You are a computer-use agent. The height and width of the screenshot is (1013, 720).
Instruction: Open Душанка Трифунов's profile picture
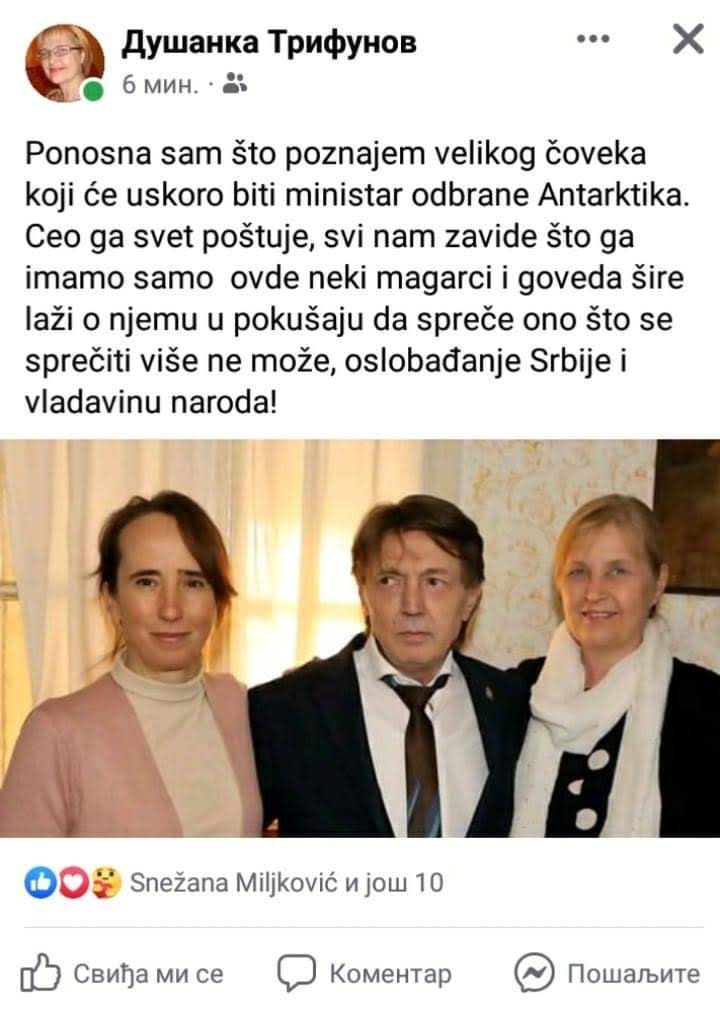[65, 63]
